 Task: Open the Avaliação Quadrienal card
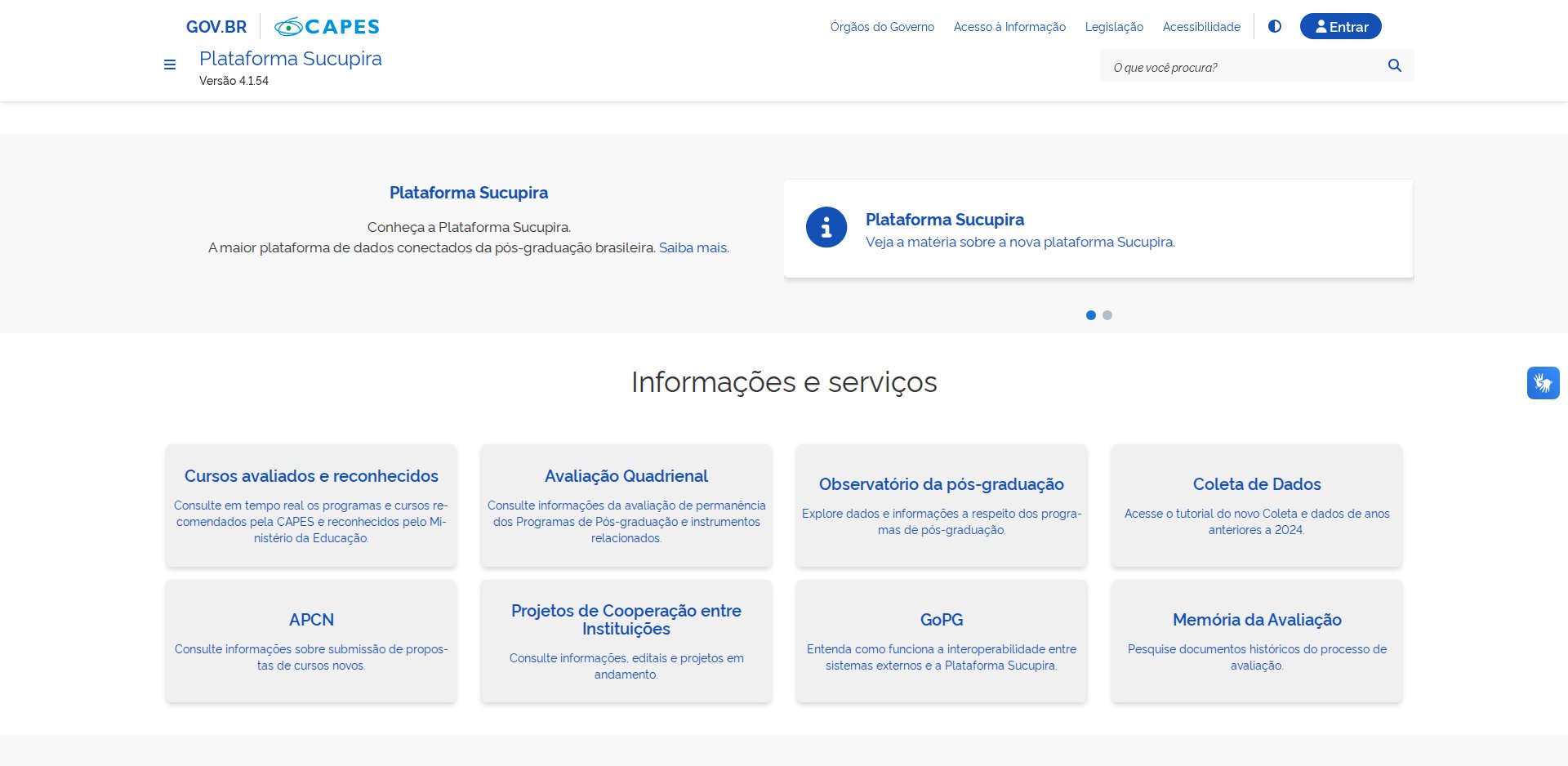click(626, 505)
